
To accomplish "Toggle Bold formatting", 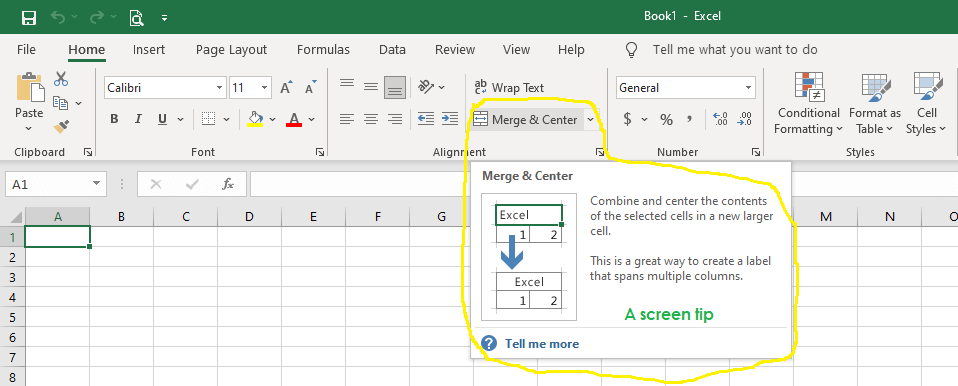I will 114,119.
